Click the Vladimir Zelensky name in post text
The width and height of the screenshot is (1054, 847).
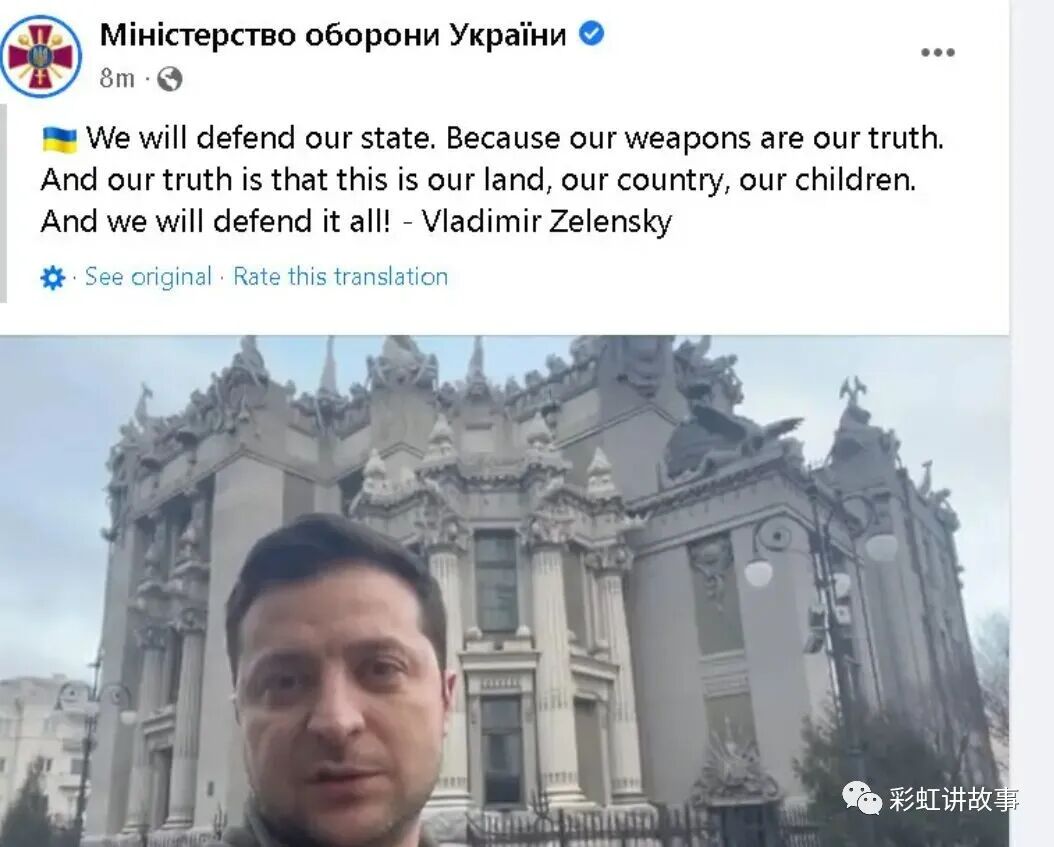(546, 221)
